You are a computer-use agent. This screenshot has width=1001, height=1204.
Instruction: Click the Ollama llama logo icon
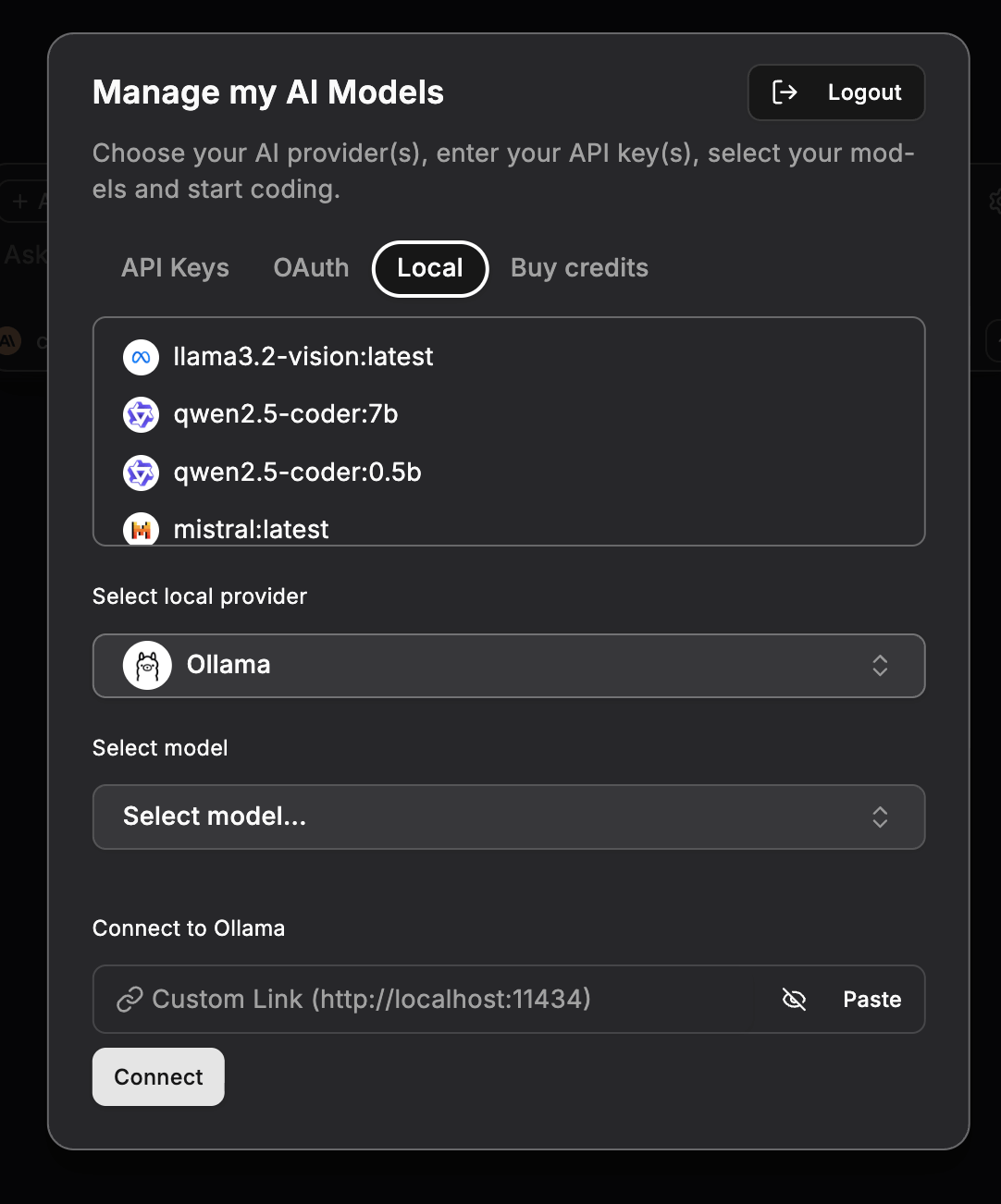point(147,665)
